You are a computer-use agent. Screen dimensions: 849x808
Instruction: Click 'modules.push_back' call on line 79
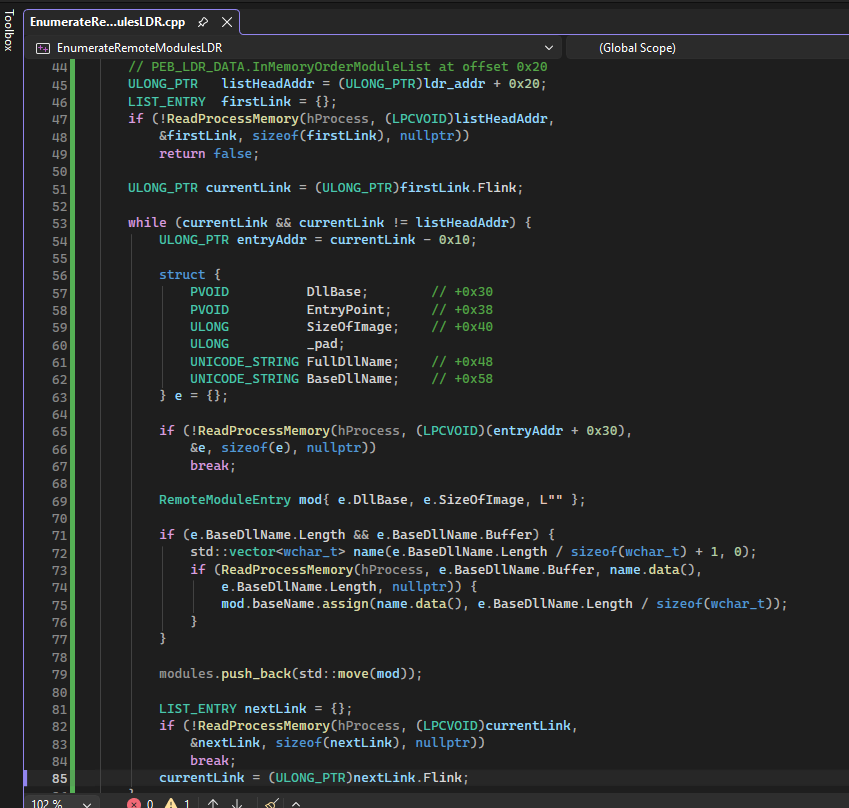(x=225, y=674)
